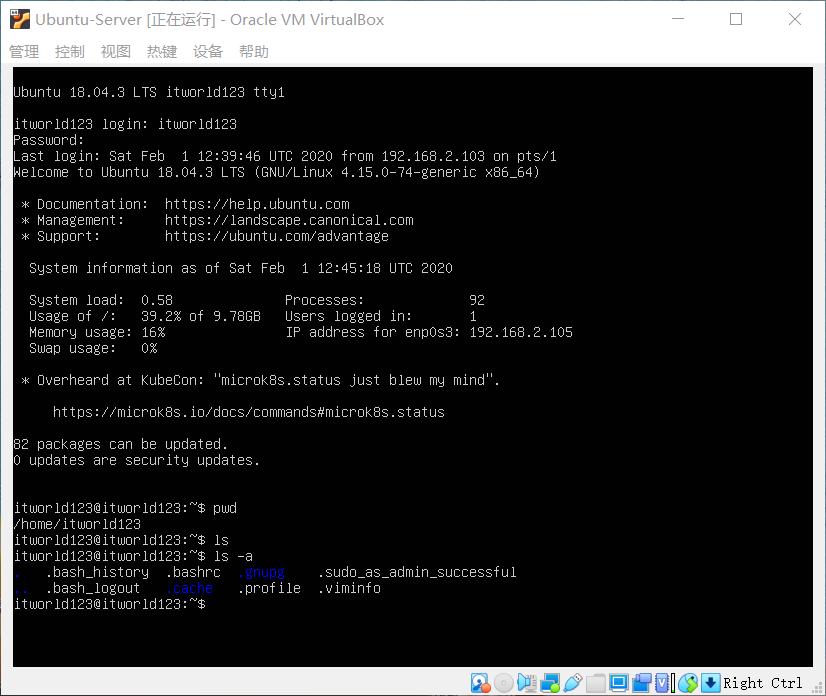Open the 设备 menu
The image size is (826, 696).
tap(207, 51)
